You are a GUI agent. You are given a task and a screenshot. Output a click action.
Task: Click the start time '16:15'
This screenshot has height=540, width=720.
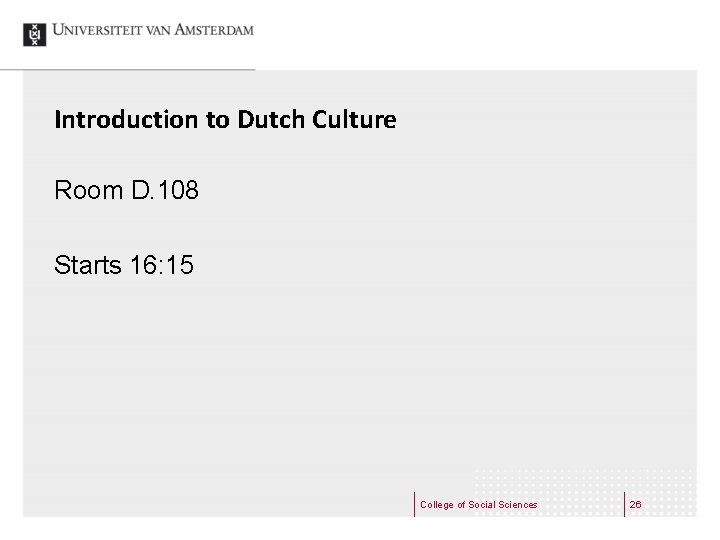click(162, 265)
